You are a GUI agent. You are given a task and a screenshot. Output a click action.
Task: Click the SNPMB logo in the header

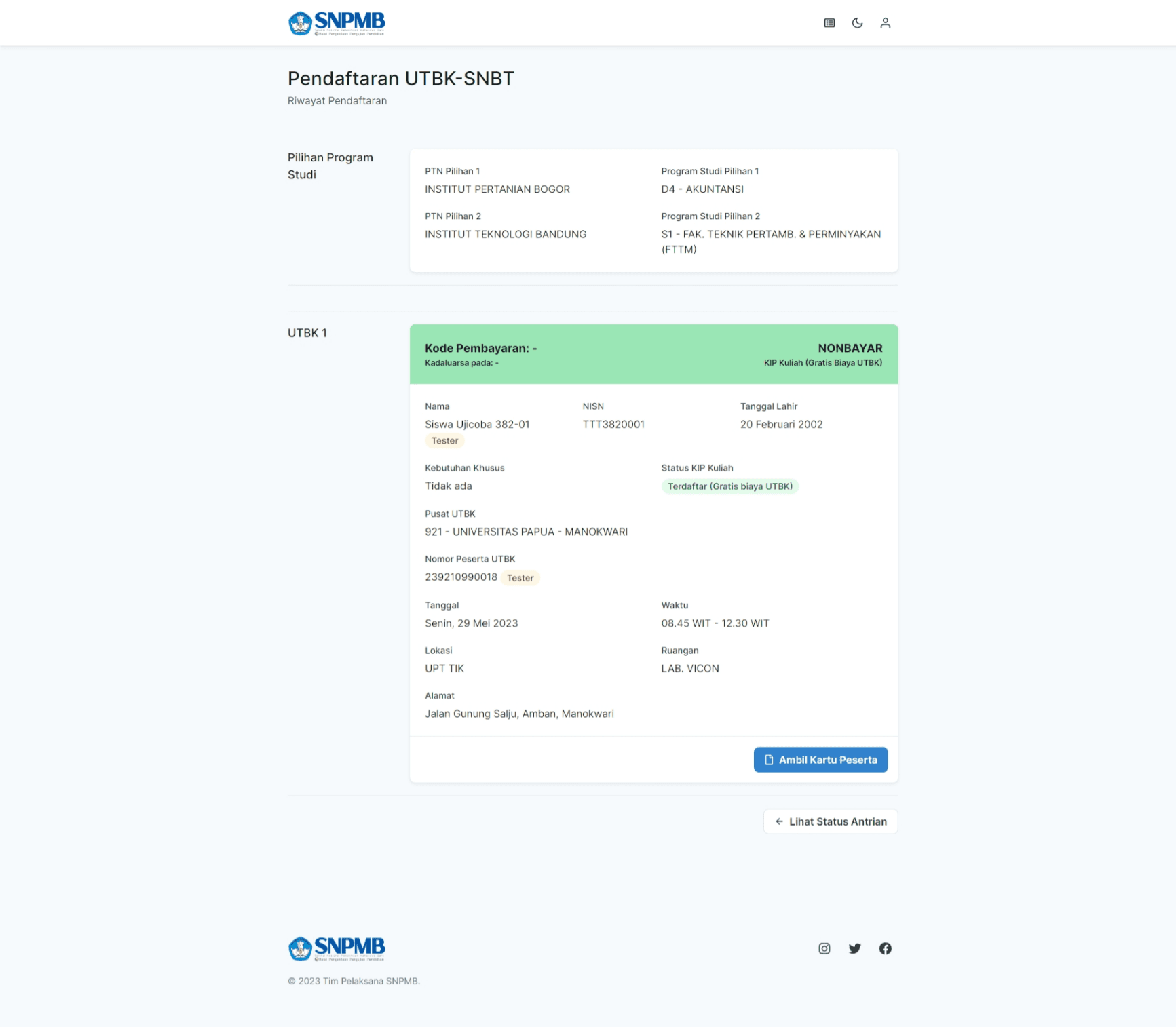point(337,22)
